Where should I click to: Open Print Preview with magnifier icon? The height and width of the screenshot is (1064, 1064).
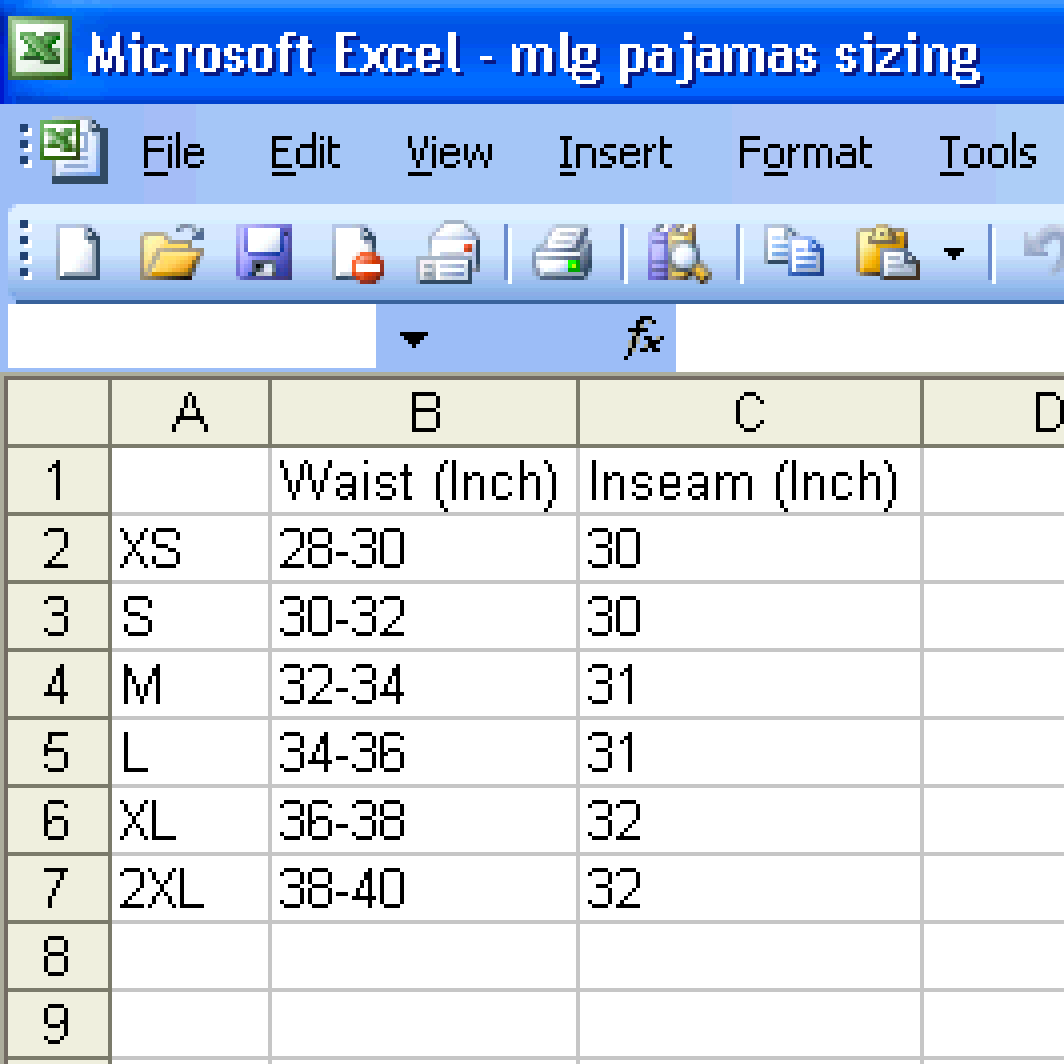point(679,251)
